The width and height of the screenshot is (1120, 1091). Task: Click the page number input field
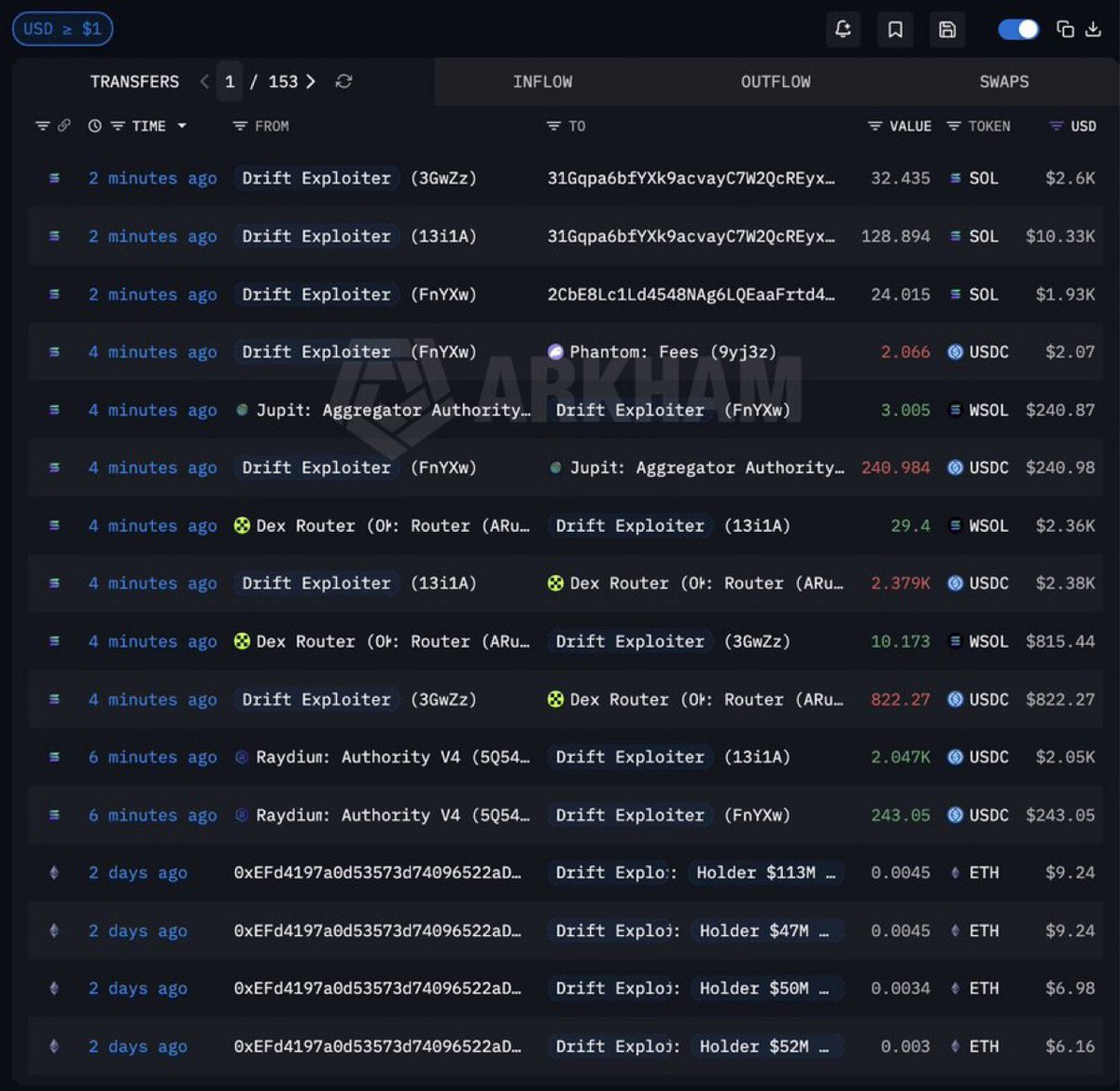coord(230,82)
